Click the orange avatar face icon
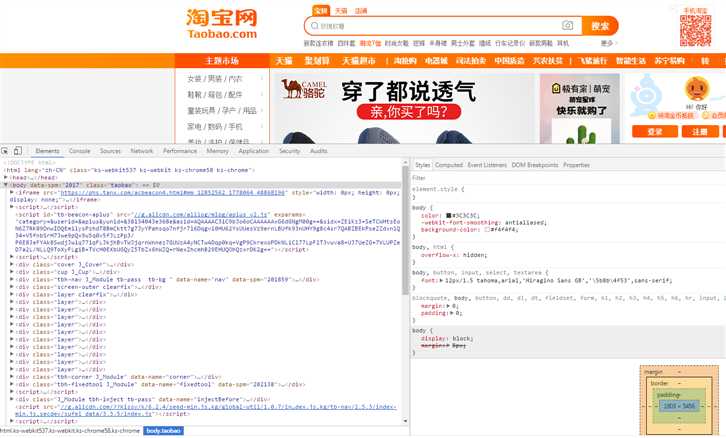726x438 pixels. (696, 88)
